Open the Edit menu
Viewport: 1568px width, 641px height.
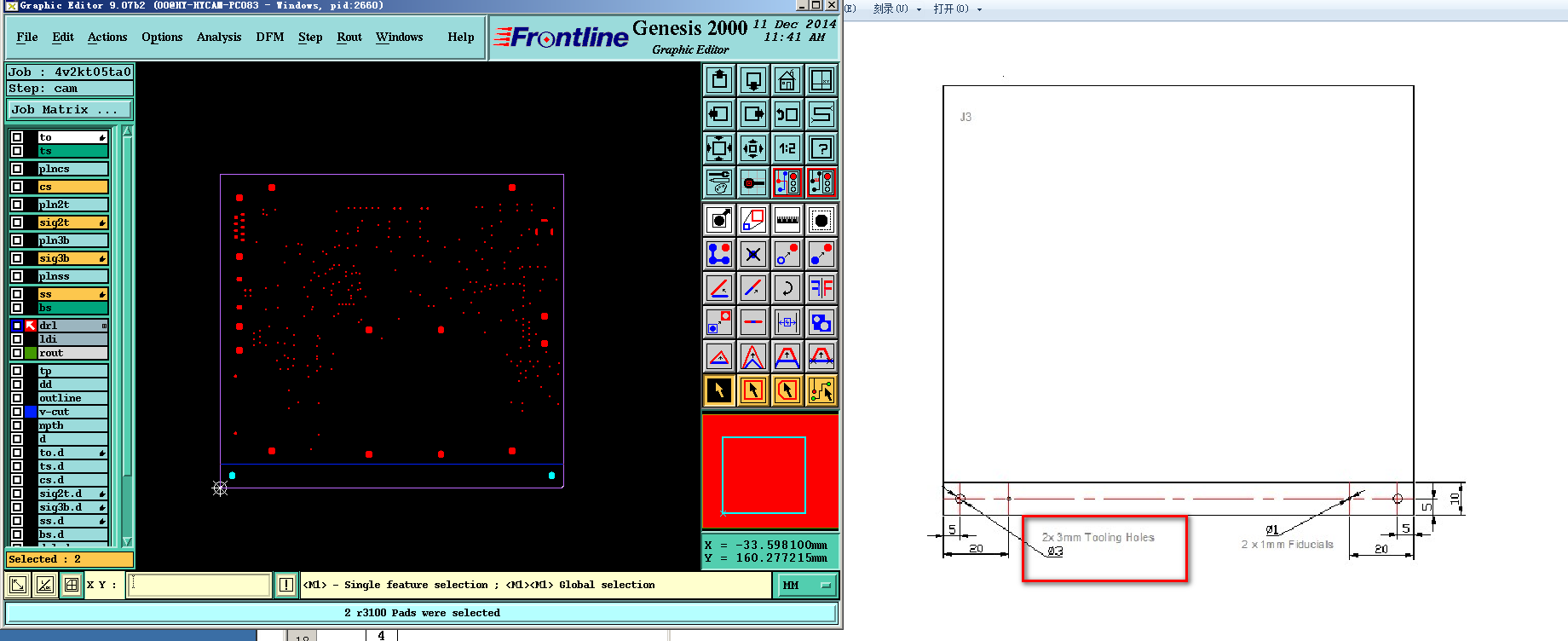(x=63, y=37)
